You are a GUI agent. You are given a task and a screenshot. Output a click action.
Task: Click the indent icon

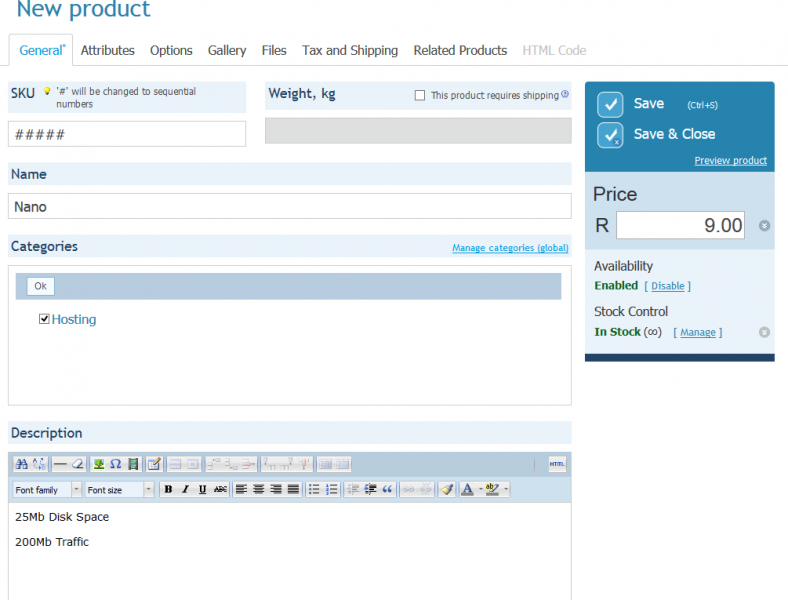[370, 489]
